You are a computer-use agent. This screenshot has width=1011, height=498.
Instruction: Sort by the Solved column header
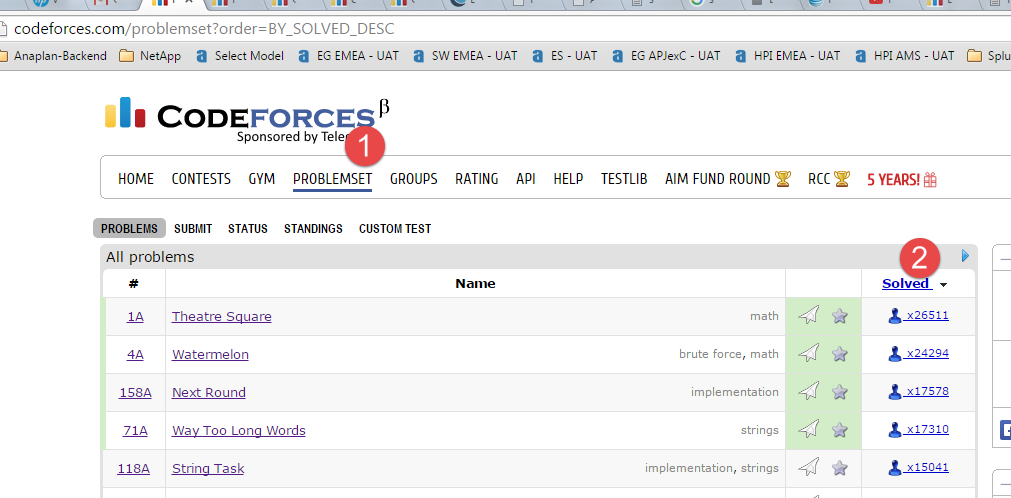coord(906,283)
